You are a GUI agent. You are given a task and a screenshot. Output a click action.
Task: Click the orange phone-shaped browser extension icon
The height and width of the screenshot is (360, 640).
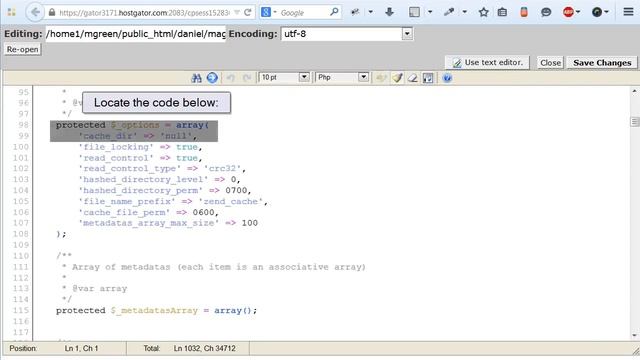tap(524, 12)
